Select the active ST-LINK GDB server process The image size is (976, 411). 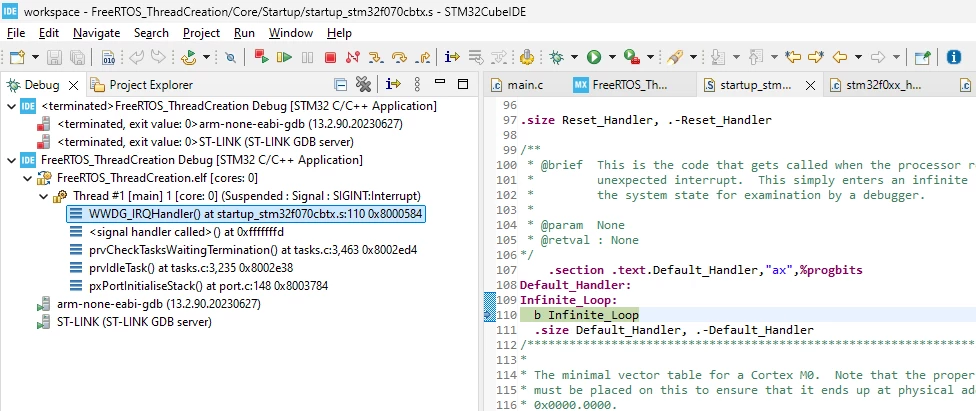point(124,322)
